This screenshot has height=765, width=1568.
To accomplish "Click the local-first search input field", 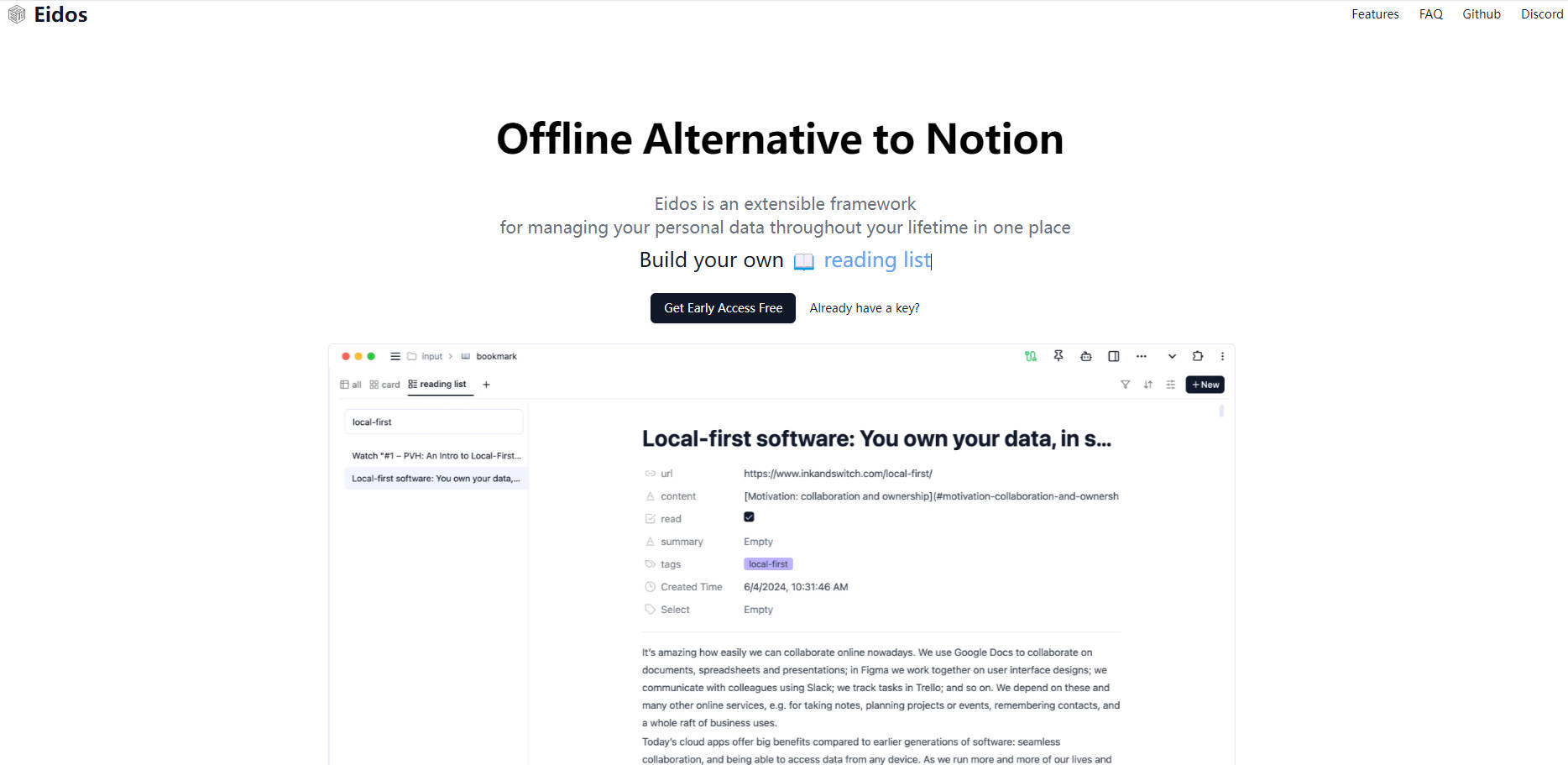I will [x=433, y=422].
